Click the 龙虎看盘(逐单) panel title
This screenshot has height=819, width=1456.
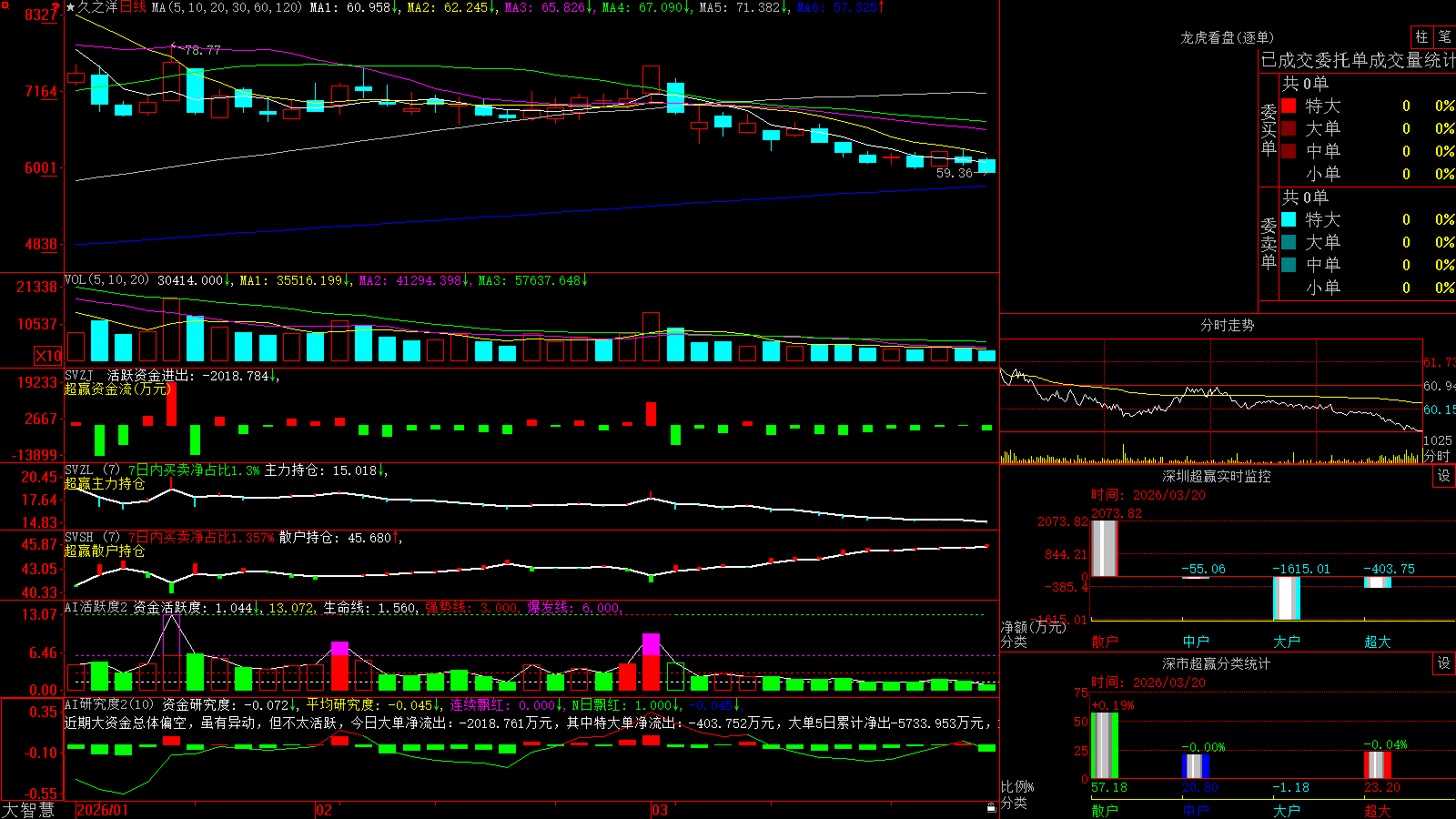click(1227, 37)
